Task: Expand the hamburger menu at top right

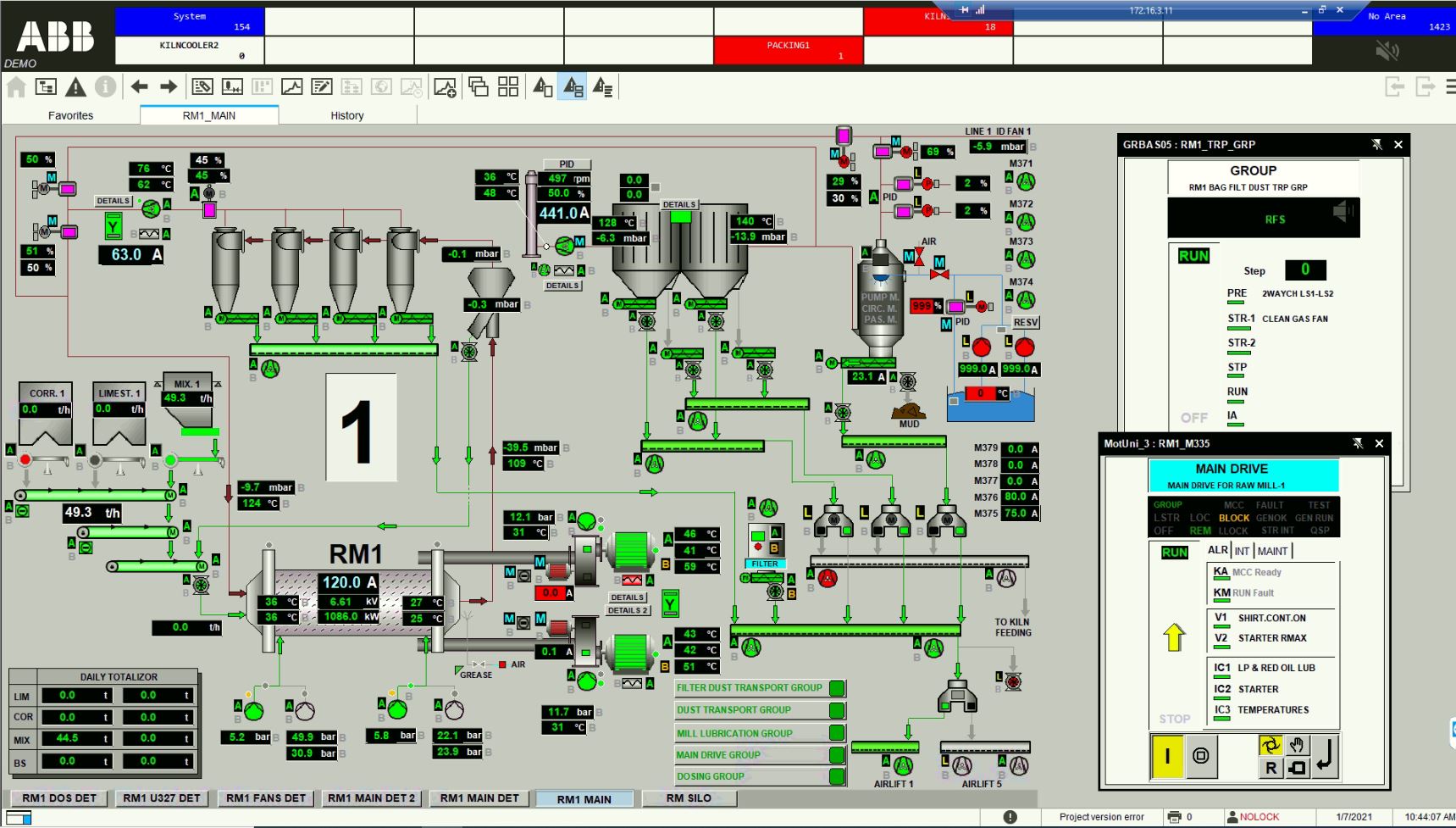Action: pos(1450,86)
